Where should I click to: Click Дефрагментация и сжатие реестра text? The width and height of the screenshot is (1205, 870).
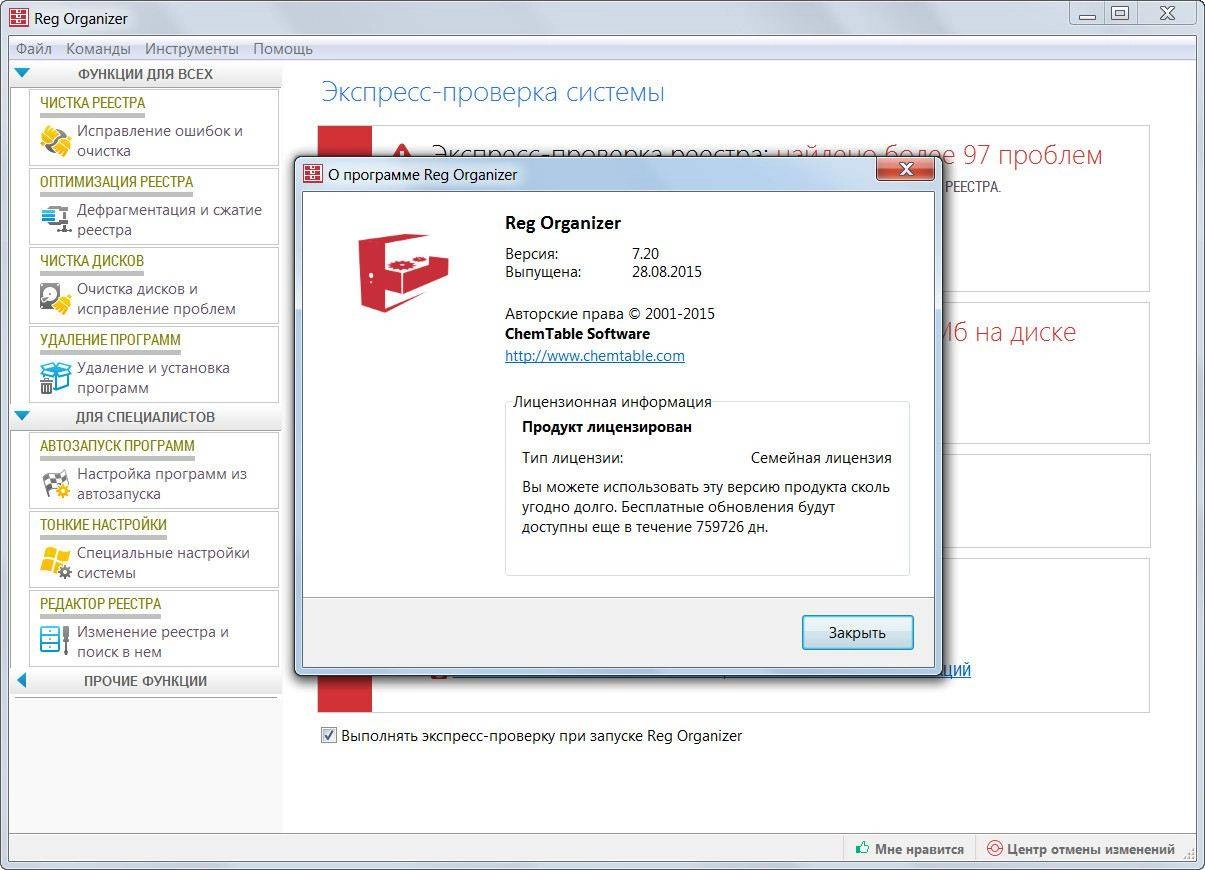pos(169,220)
